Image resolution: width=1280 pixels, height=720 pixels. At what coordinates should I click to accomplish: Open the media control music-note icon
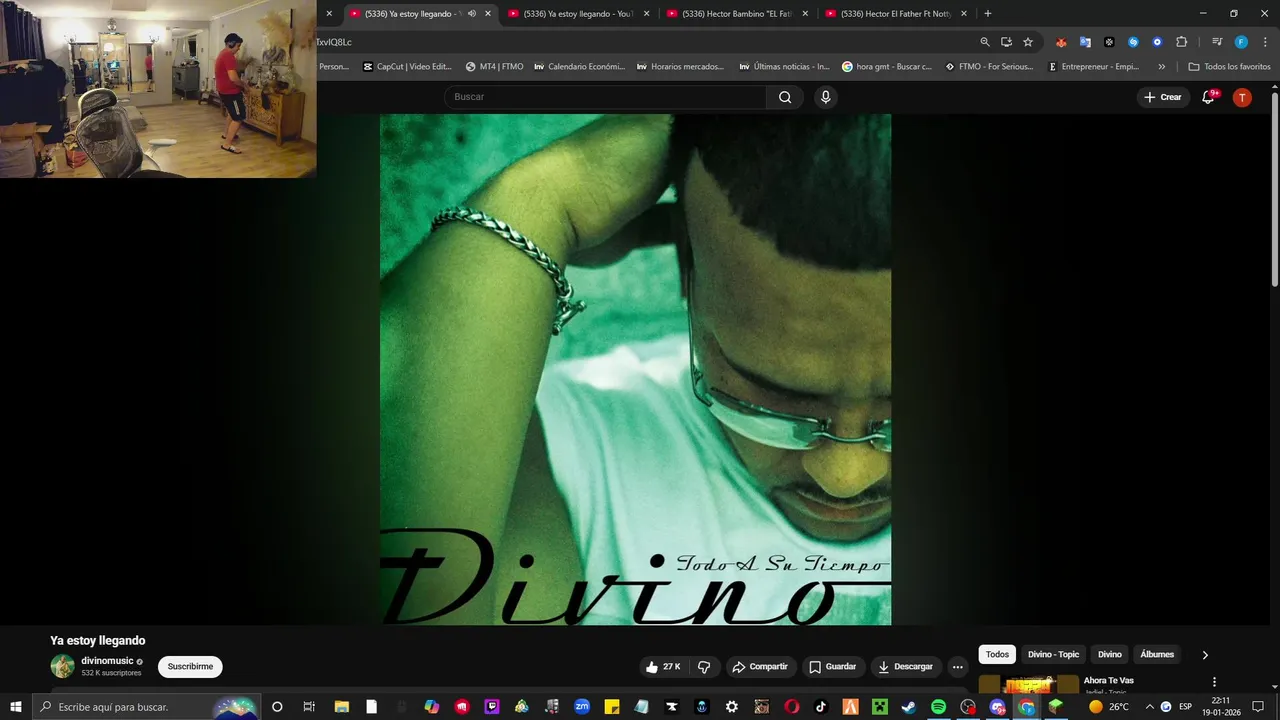pyautogui.click(x=1217, y=42)
